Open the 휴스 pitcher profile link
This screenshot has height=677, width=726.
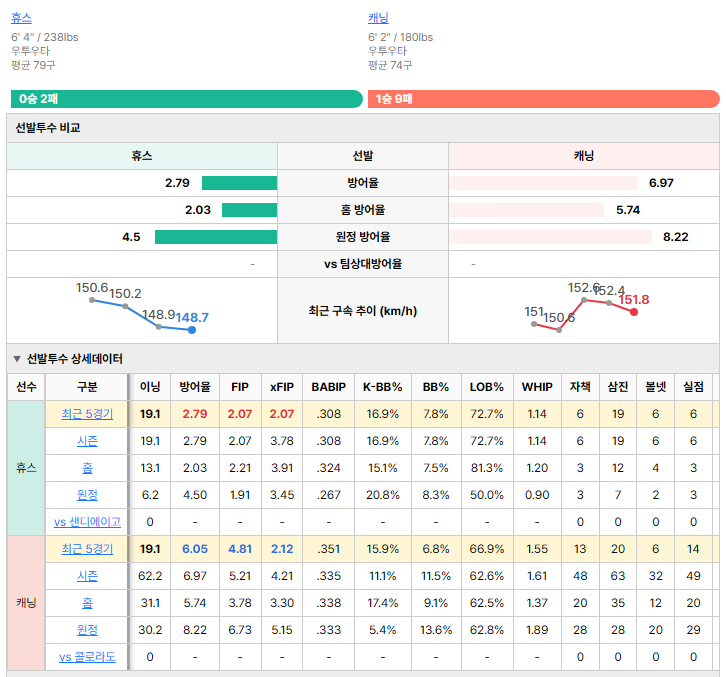pyautogui.click(x=21, y=18)
